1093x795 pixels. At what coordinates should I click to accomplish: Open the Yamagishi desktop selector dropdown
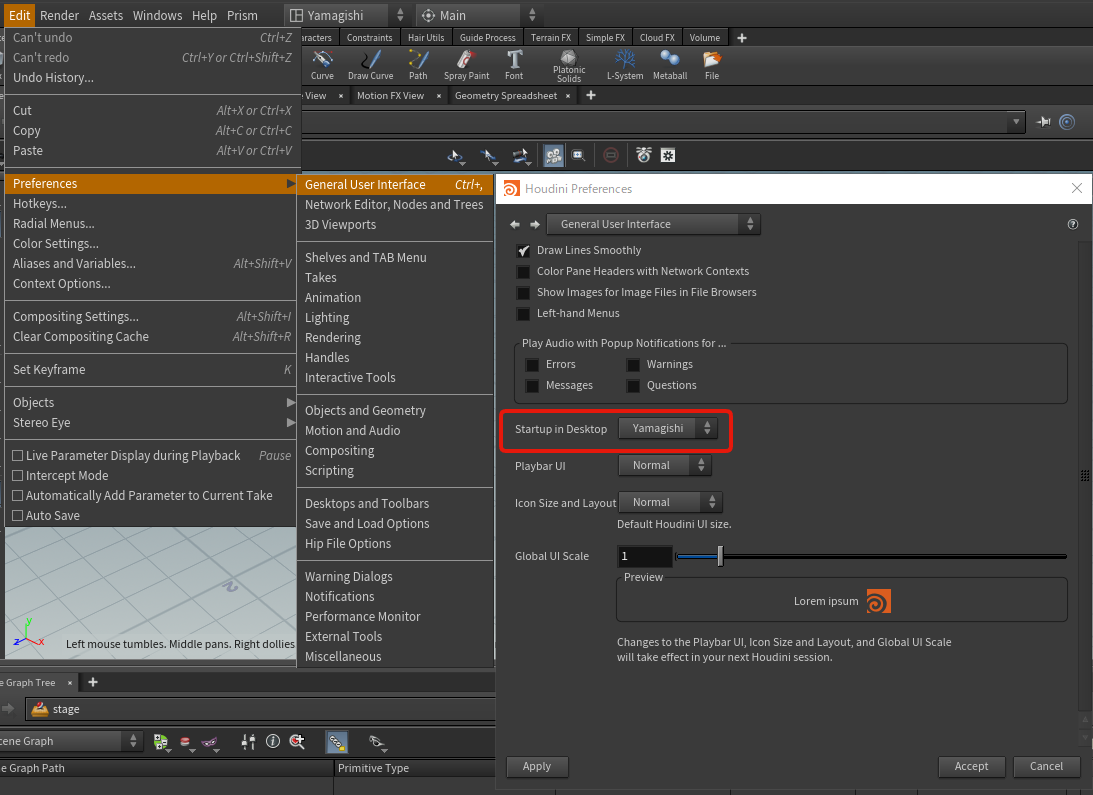click(x=347, y=15)
